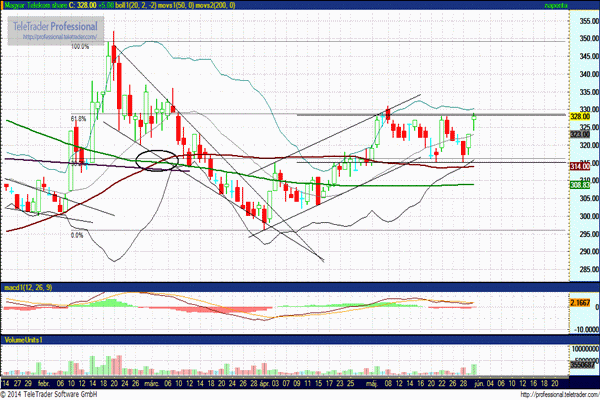Viewport: 600px width, 400px height.
Task: Click the jún. month label on date axis
Action: (479, 383)
